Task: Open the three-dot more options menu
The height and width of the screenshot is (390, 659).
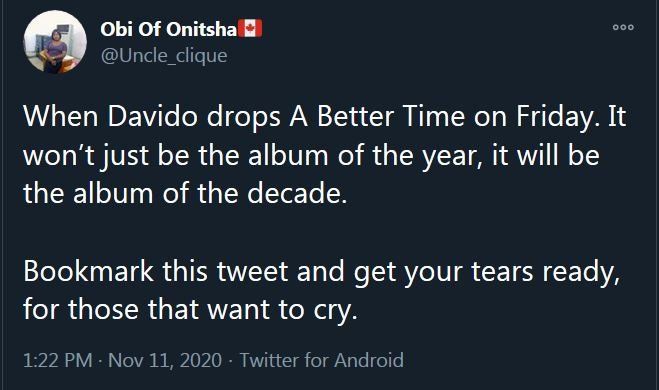Action: pos(623,27)
